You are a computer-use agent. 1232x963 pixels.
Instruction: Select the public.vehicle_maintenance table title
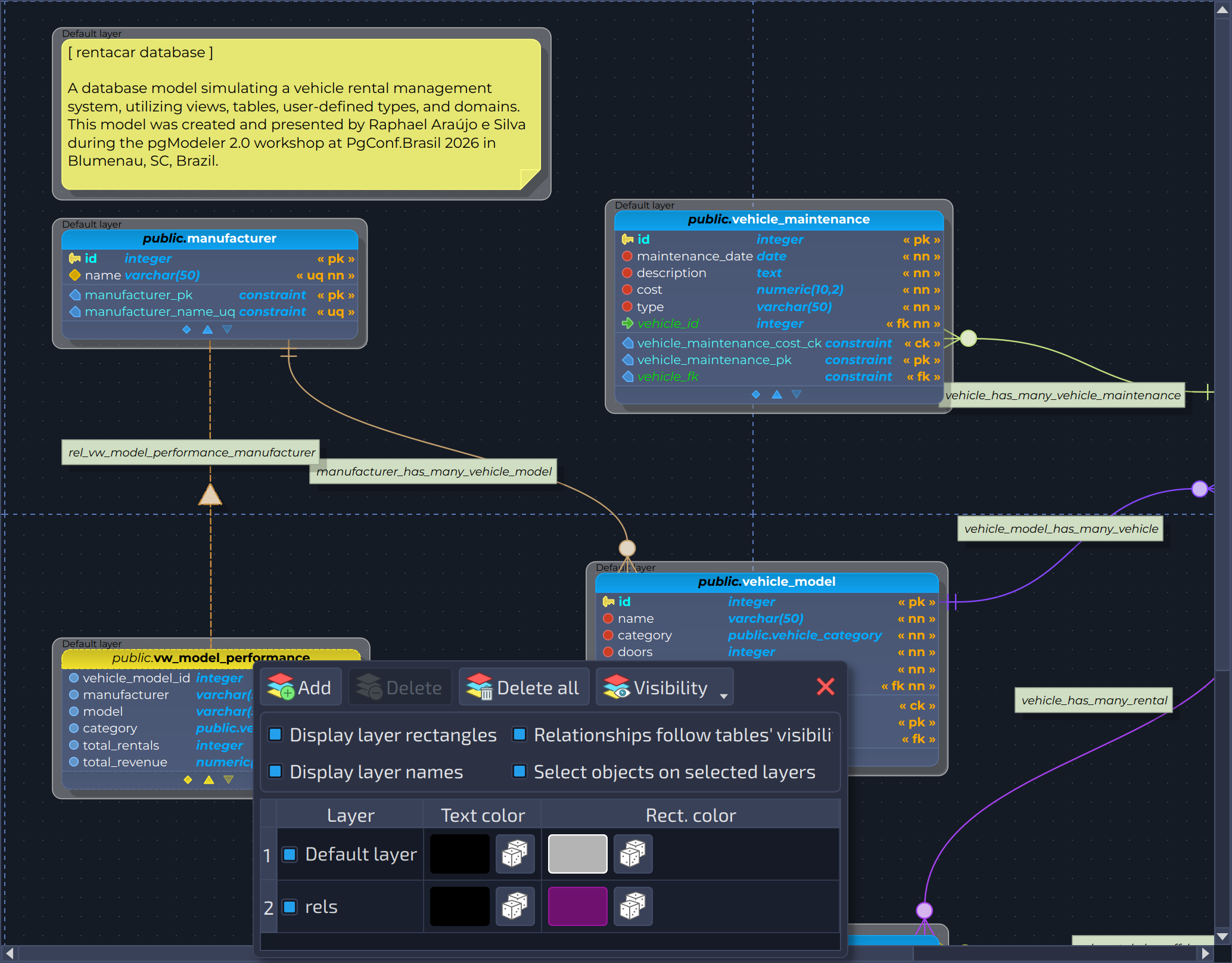tap(779, 219)
